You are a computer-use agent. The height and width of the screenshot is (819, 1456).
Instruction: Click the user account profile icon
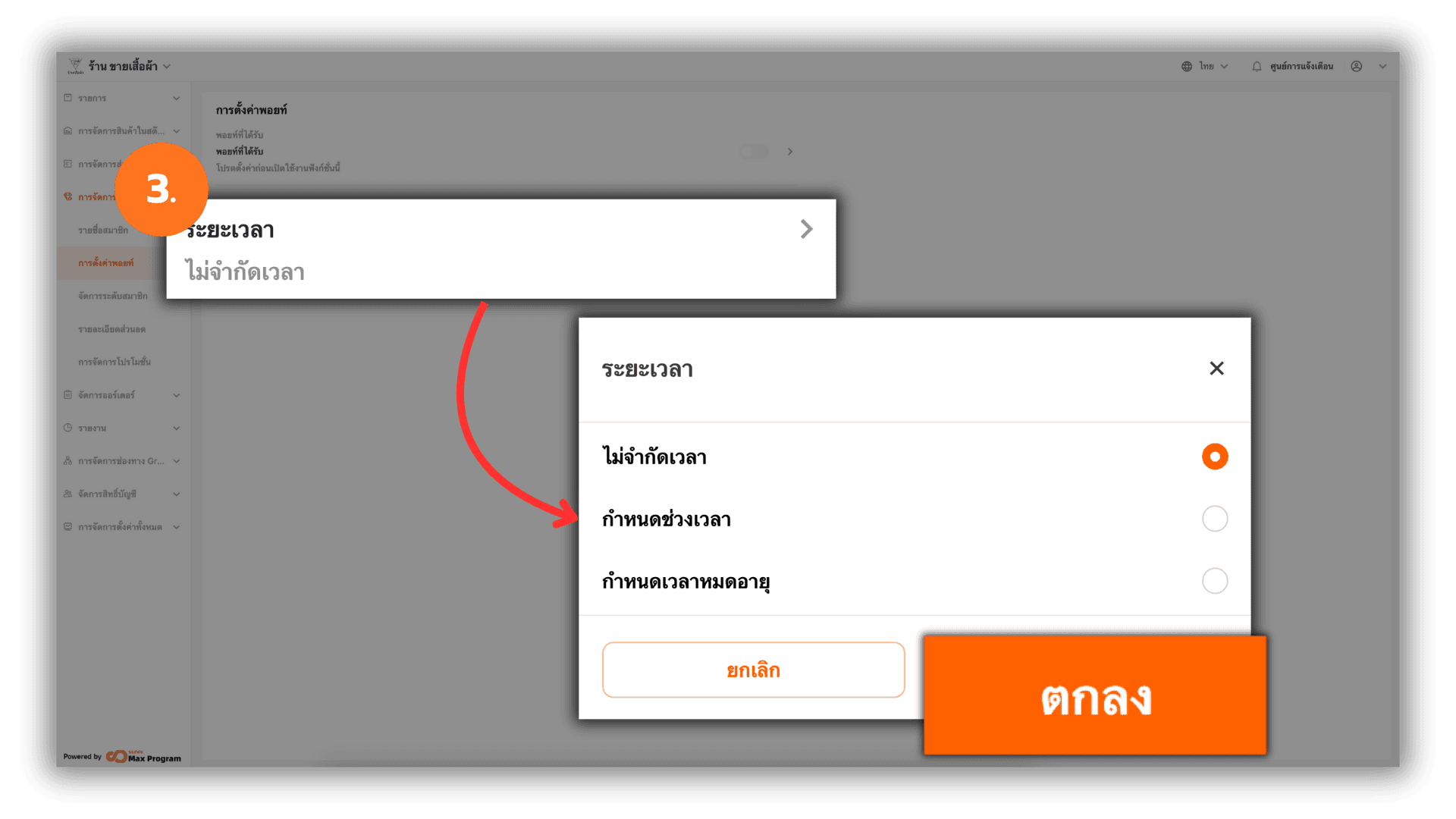pyautogui.click(x=1357, y=67)
